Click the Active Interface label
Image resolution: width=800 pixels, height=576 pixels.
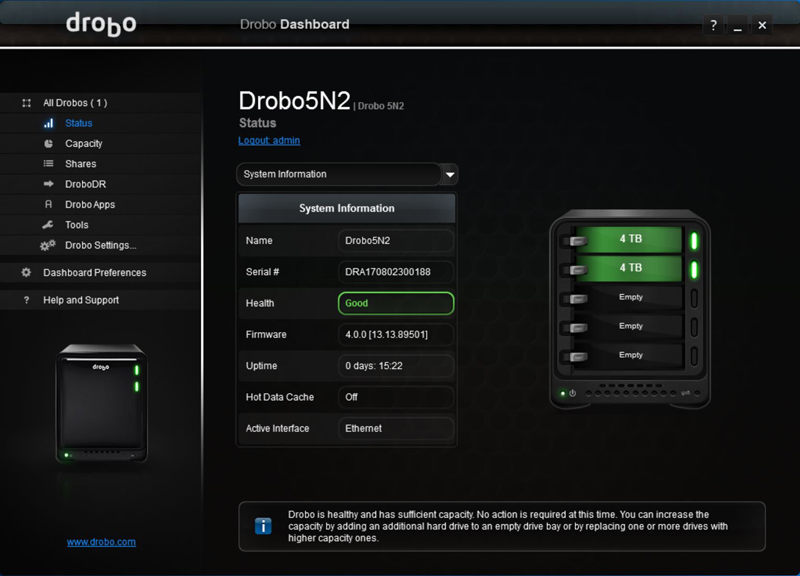pos(278,429)
